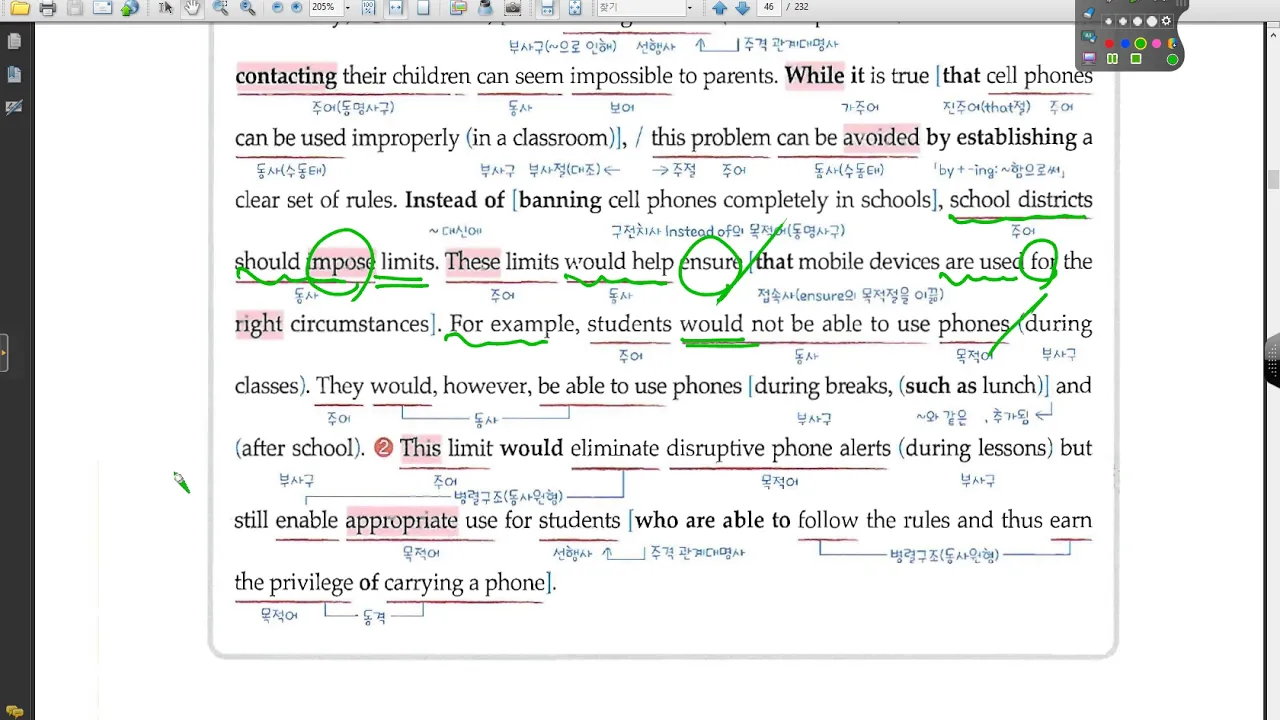This screenshot has height=720, width=1280.
Task: Edit the 205% zoom level field
Action: (325, 7)
